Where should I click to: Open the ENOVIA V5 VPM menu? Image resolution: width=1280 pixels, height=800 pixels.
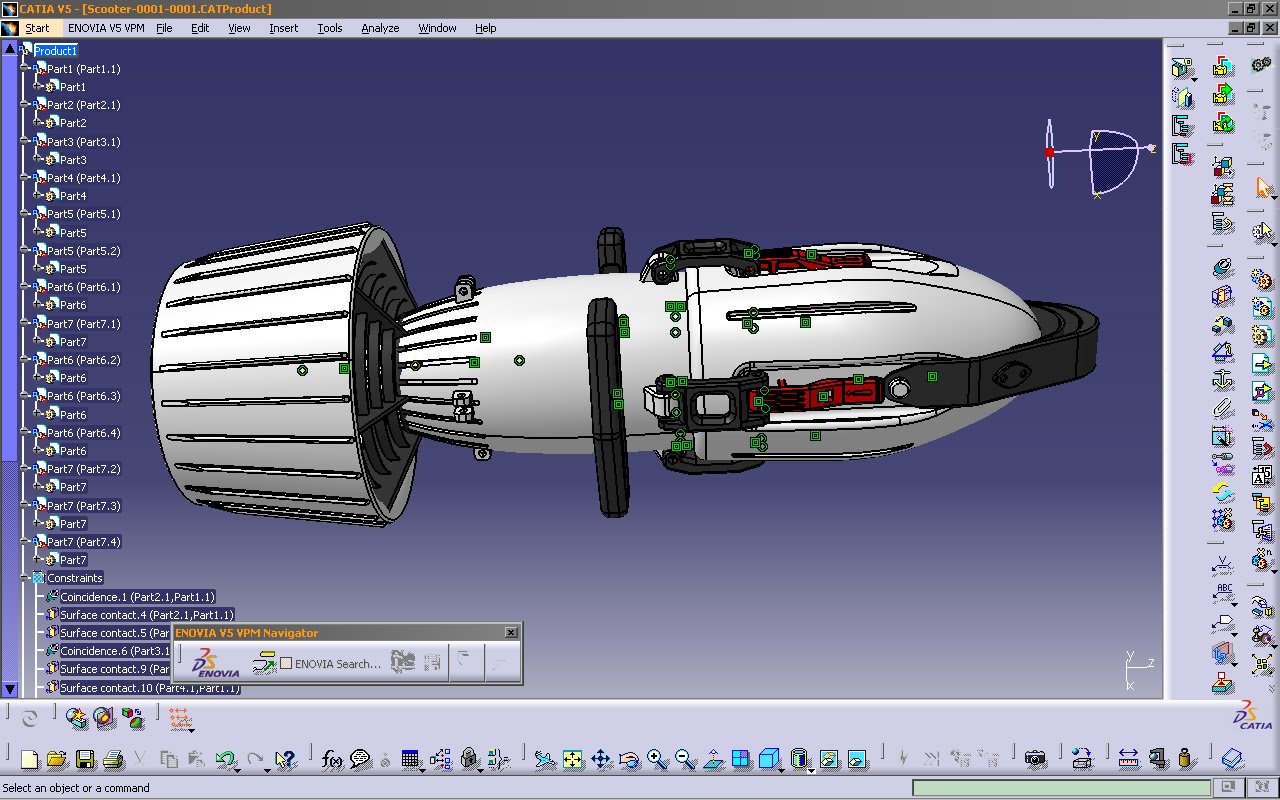point(106,28)
